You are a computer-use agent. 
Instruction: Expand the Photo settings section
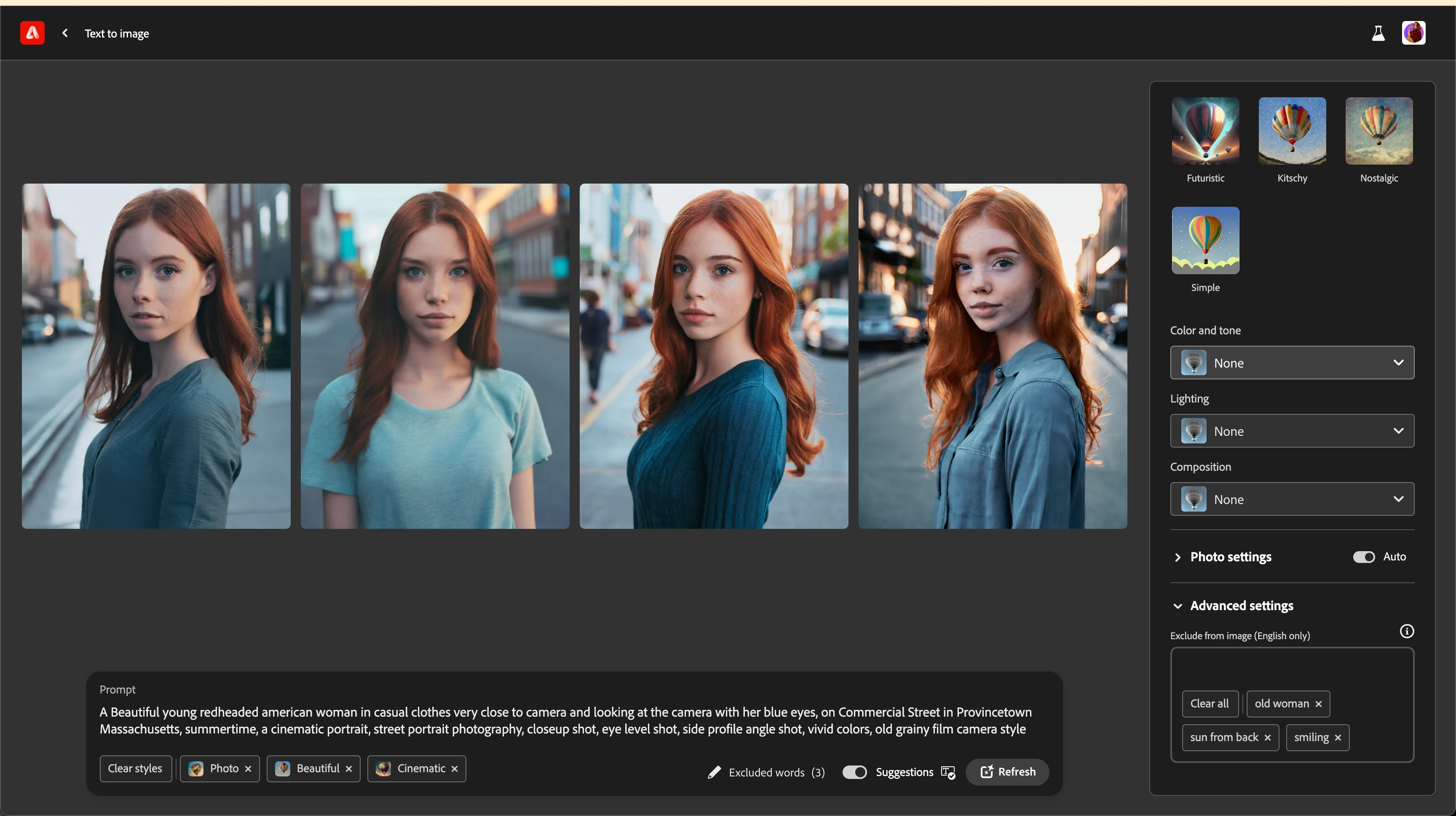tap(1178, 557)
